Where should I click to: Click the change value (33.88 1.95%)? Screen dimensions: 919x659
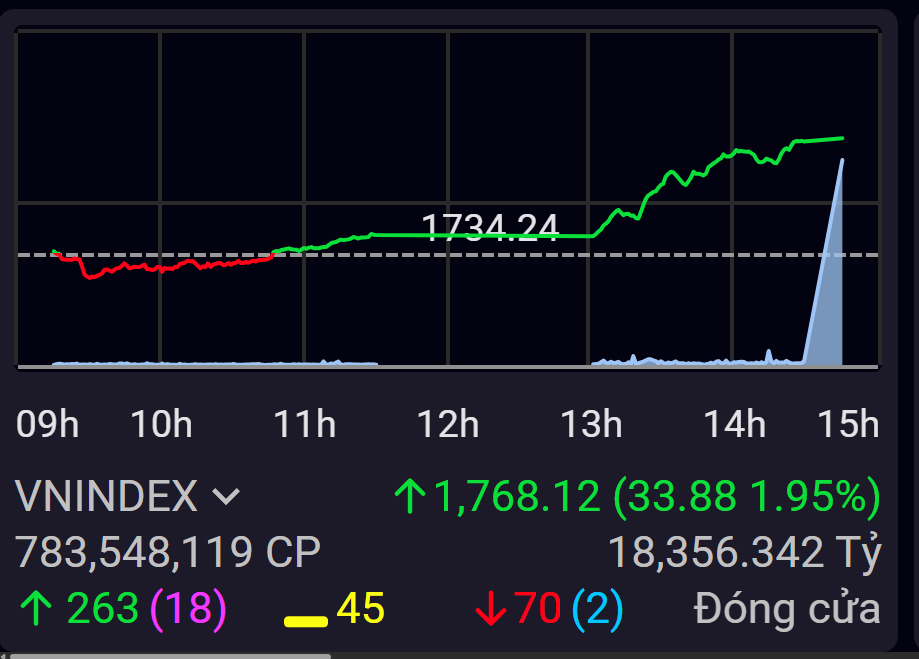[747, 497]
